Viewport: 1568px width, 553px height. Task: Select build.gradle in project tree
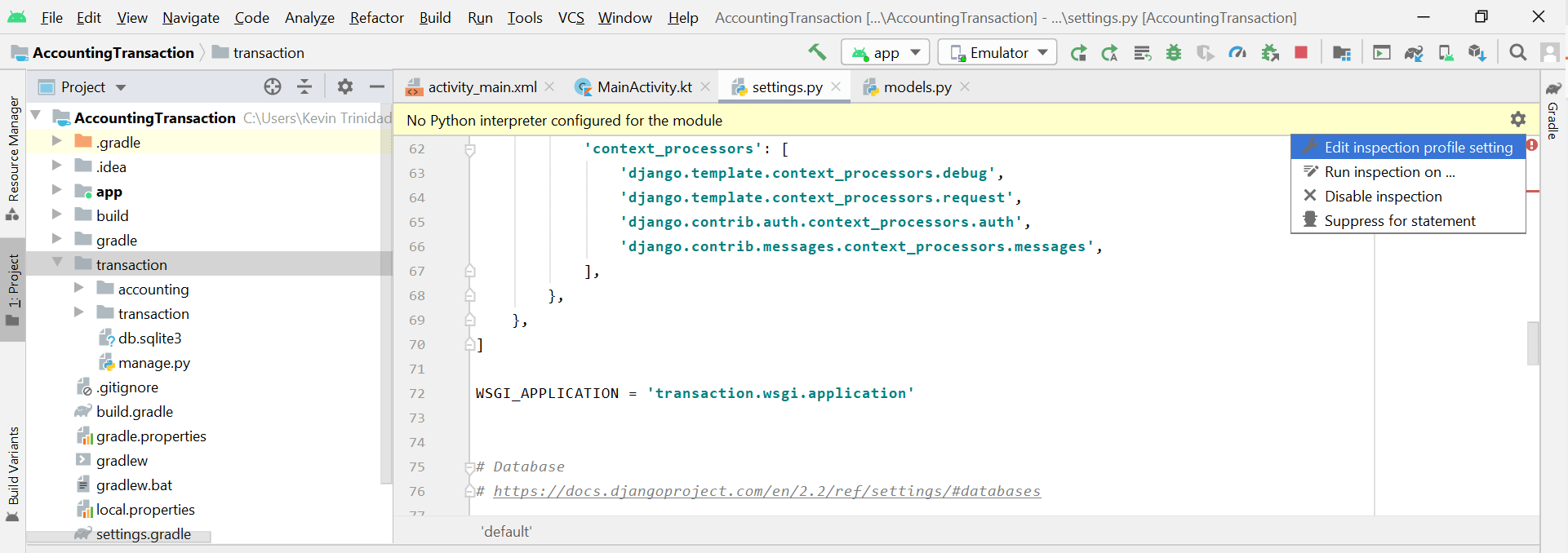(x=134, y=412)
